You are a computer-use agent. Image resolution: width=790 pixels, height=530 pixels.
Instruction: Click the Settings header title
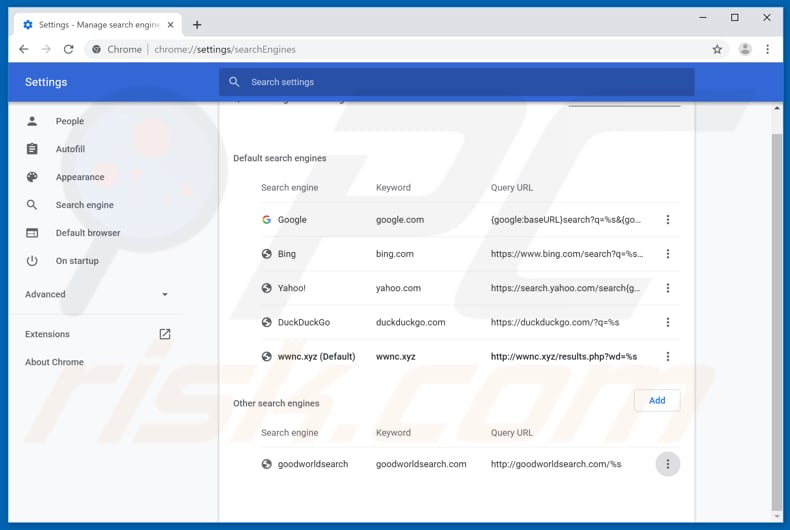[46, 82]
